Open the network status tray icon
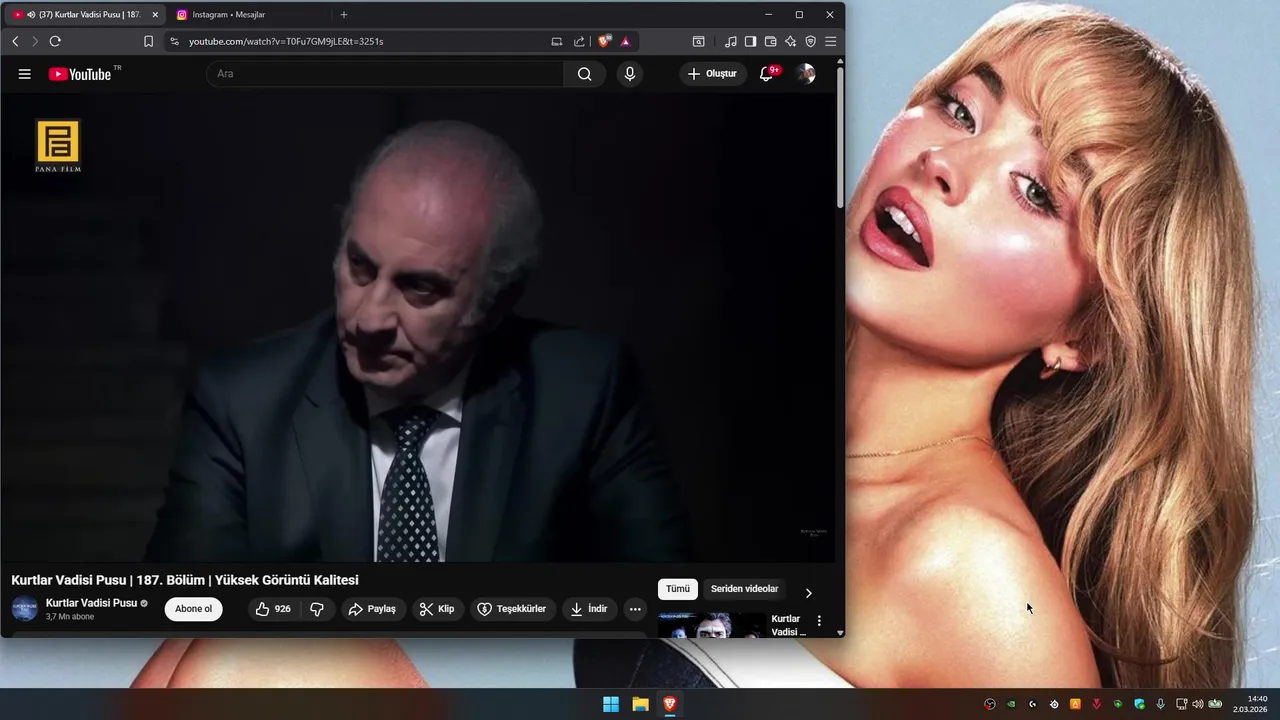The width and height of the screenshot is (1280, 720). click(1181, 704)
